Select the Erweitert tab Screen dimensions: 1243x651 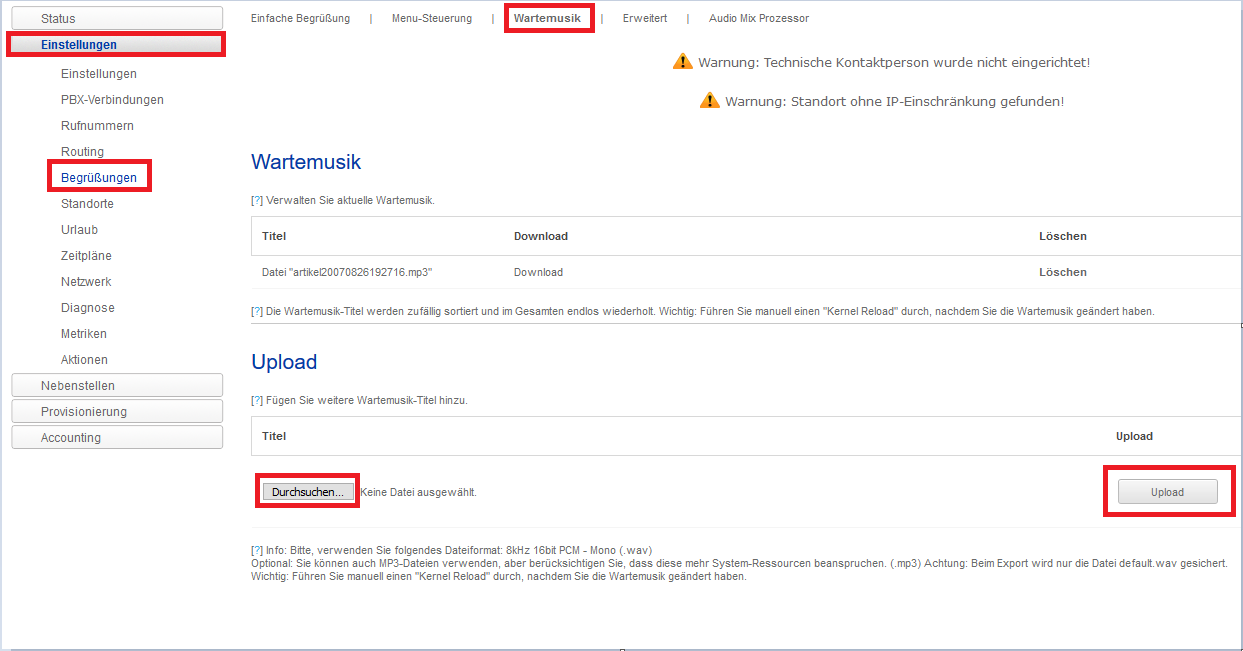[644, 18]
